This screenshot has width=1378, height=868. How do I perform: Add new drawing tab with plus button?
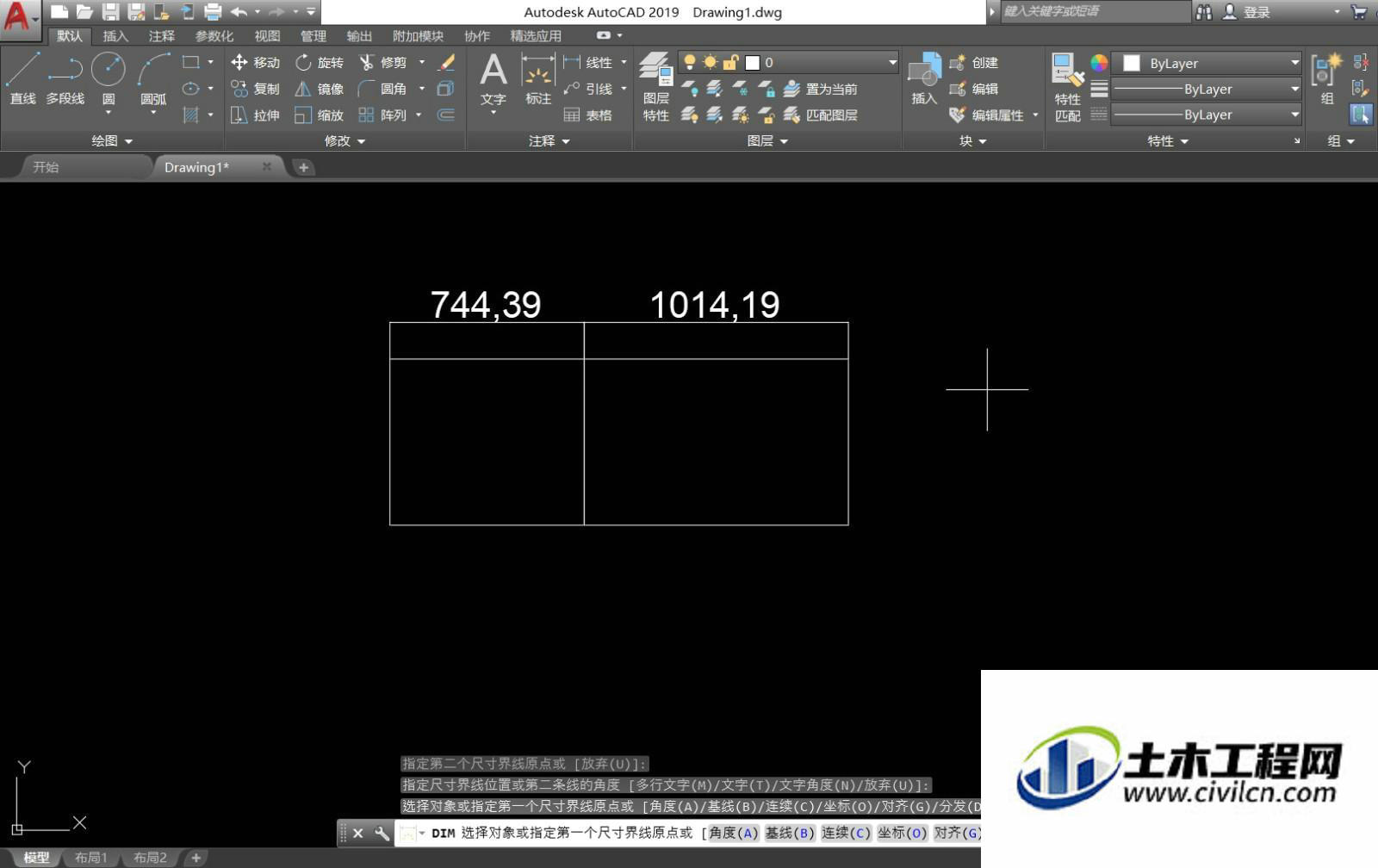click(x=303, y=167)
